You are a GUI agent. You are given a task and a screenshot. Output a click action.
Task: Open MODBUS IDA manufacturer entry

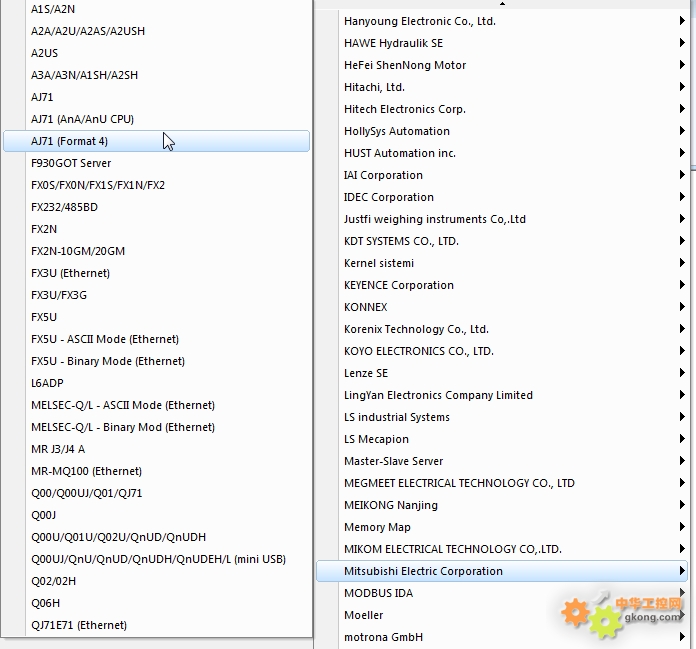pyautogui.click(x=502, y=593)
